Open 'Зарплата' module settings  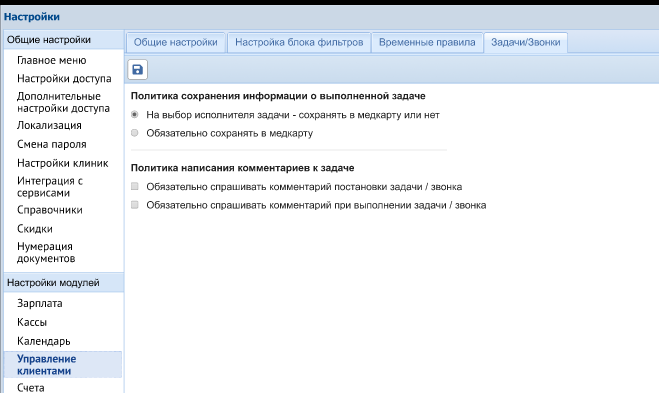(x=40, y=303)
